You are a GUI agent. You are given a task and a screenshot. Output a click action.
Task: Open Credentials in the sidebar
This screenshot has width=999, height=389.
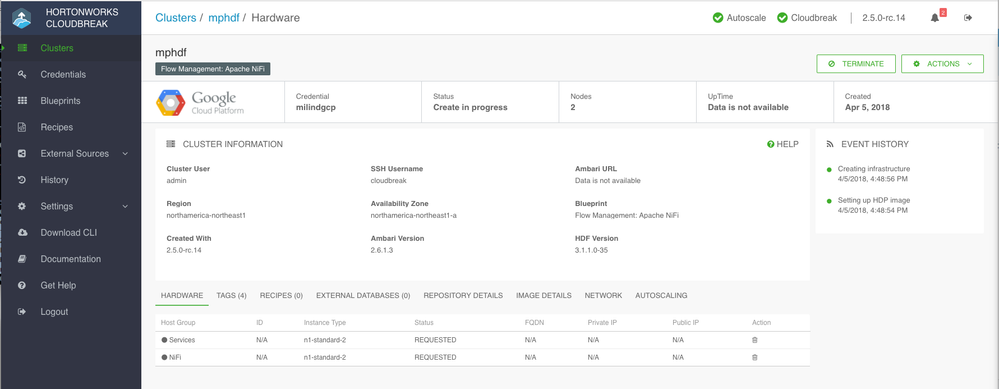tap(63, 74)
